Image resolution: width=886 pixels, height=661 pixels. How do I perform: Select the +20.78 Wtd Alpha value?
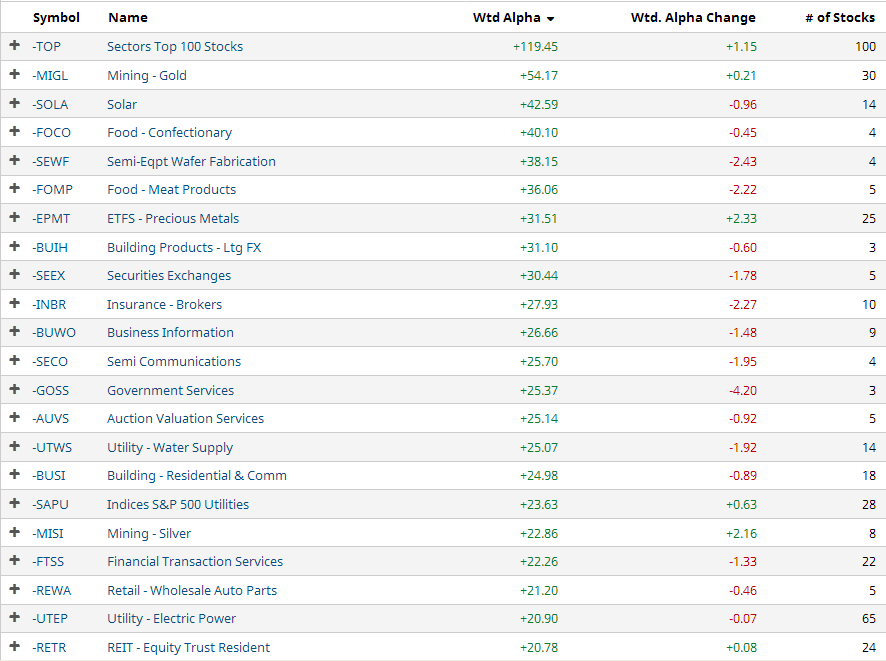pos(538,647)
